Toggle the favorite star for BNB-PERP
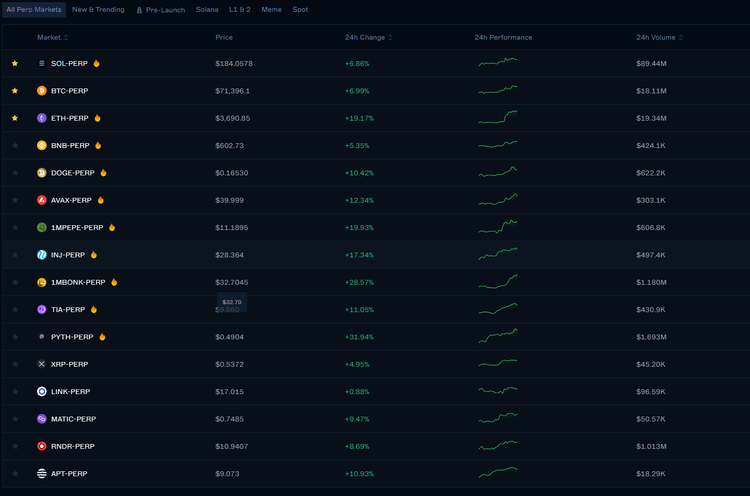The image size is (750, 496). pyautogui.click(x=15, y=145)
